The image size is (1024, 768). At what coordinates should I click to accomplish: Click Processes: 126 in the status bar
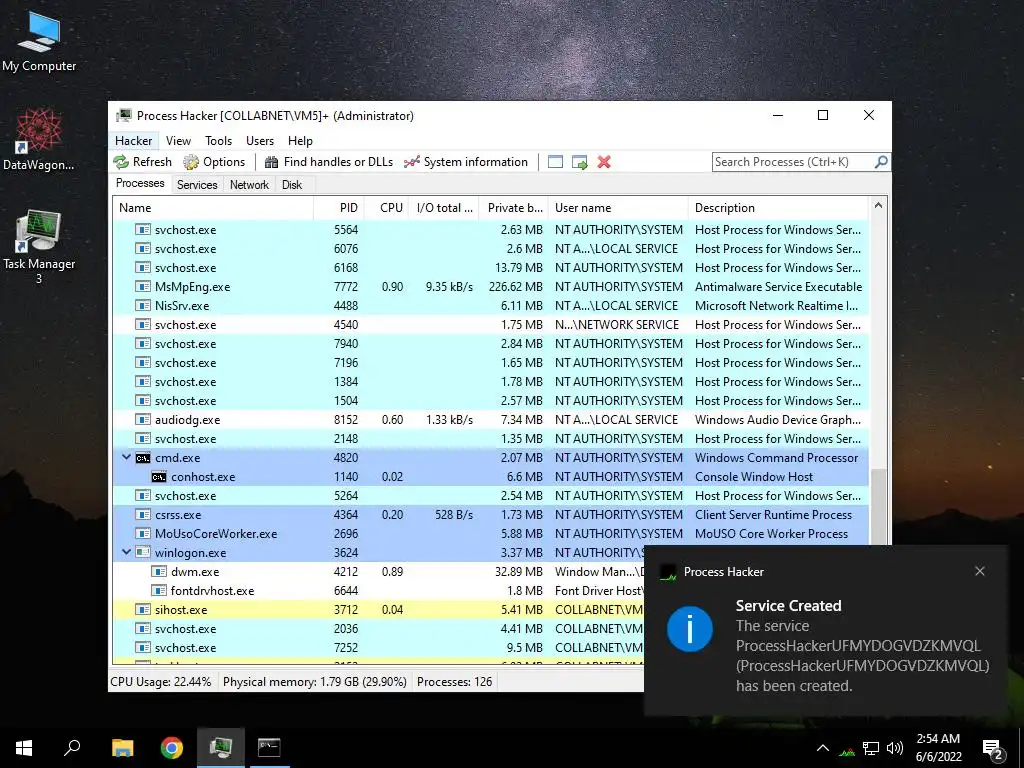click(455, 682)
